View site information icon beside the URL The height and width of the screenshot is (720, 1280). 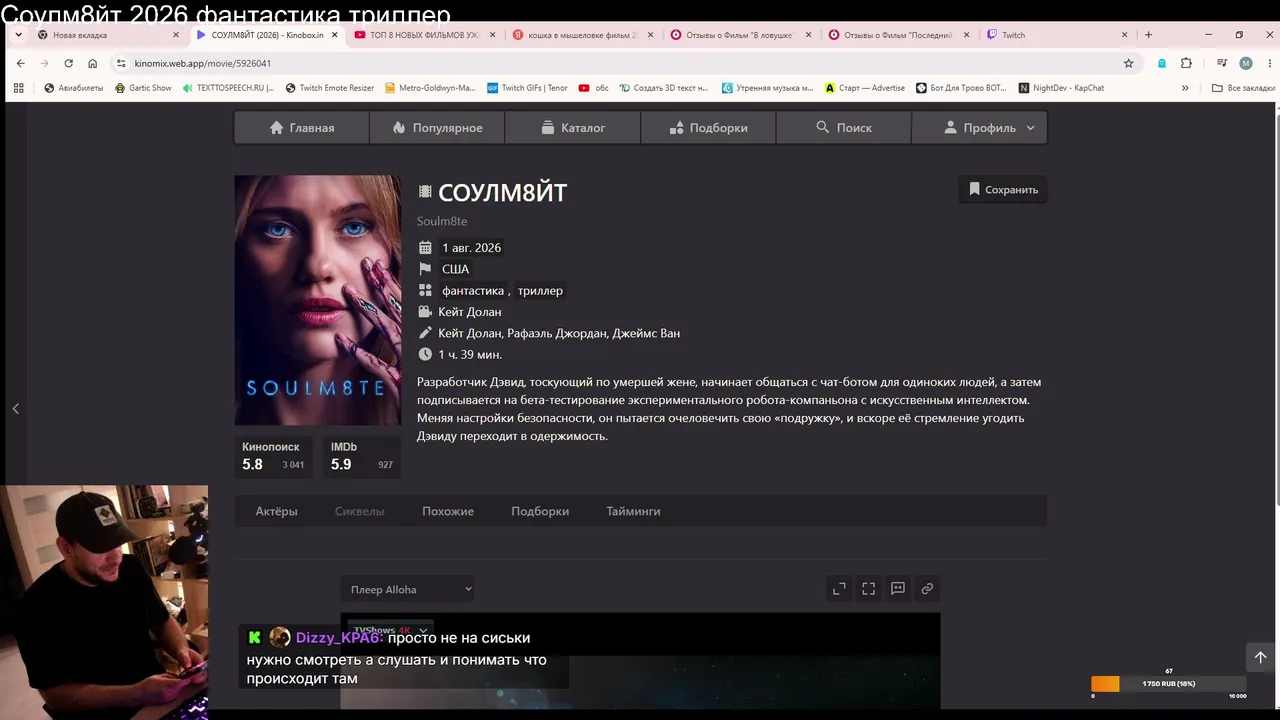[121, 63]
